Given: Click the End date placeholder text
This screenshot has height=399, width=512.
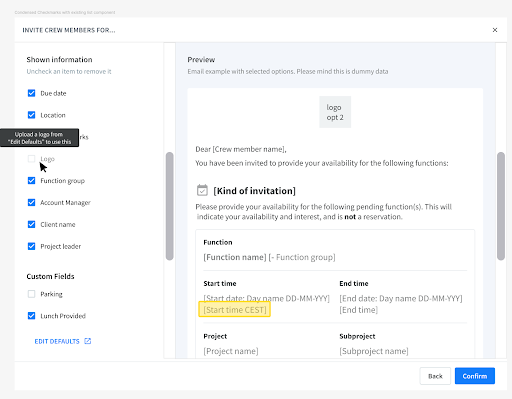Looking at the screenshot, I should point(401,298).
